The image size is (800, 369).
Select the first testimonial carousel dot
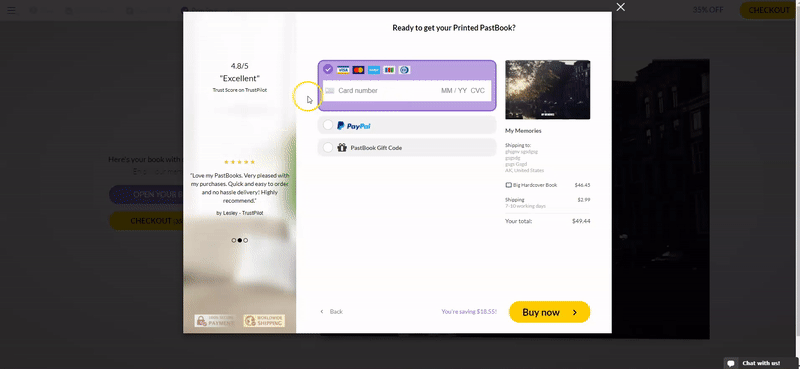pyautogui.click(x=234, y=240)
